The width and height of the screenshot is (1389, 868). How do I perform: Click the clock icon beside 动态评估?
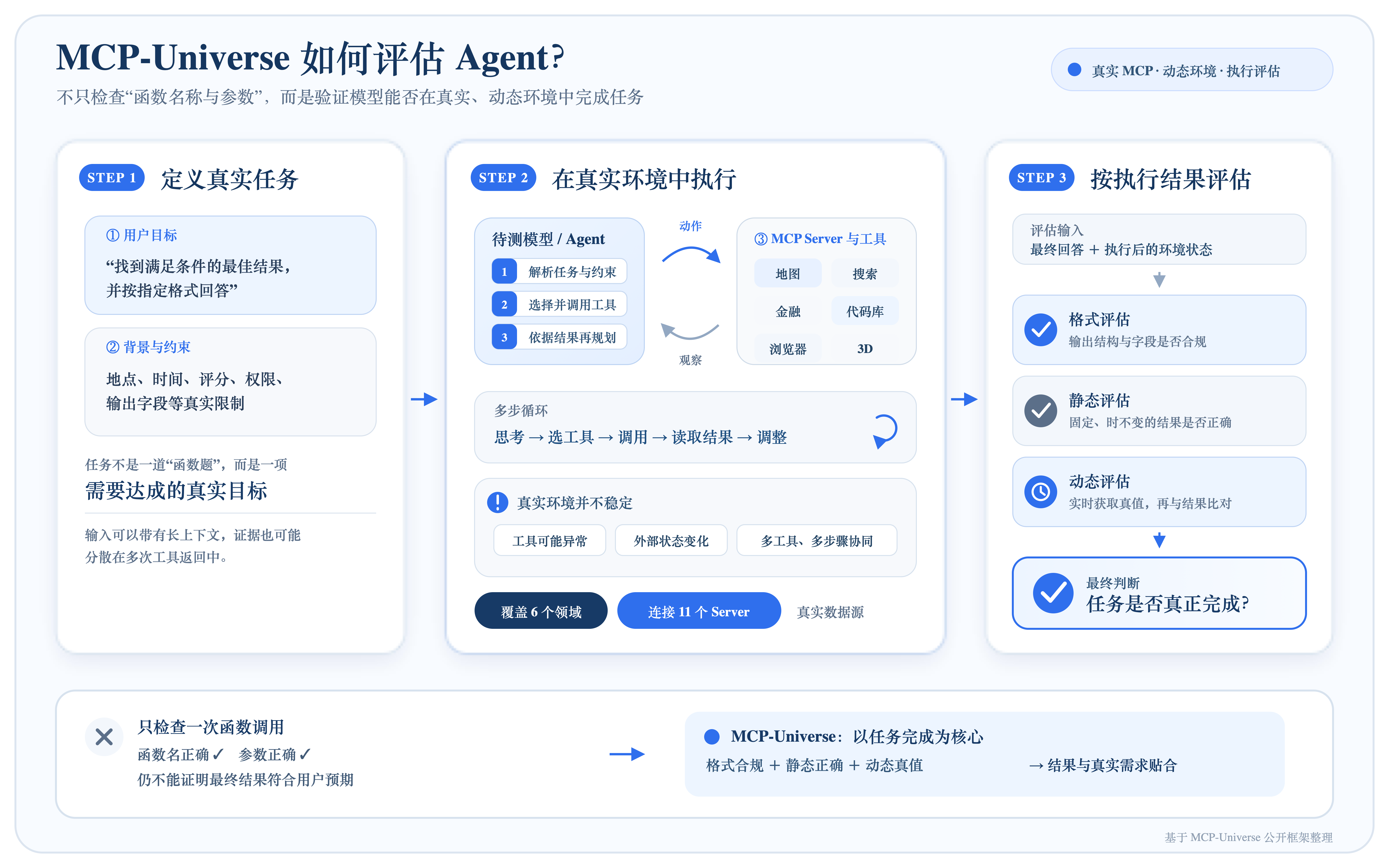[x=1040, y=491]
